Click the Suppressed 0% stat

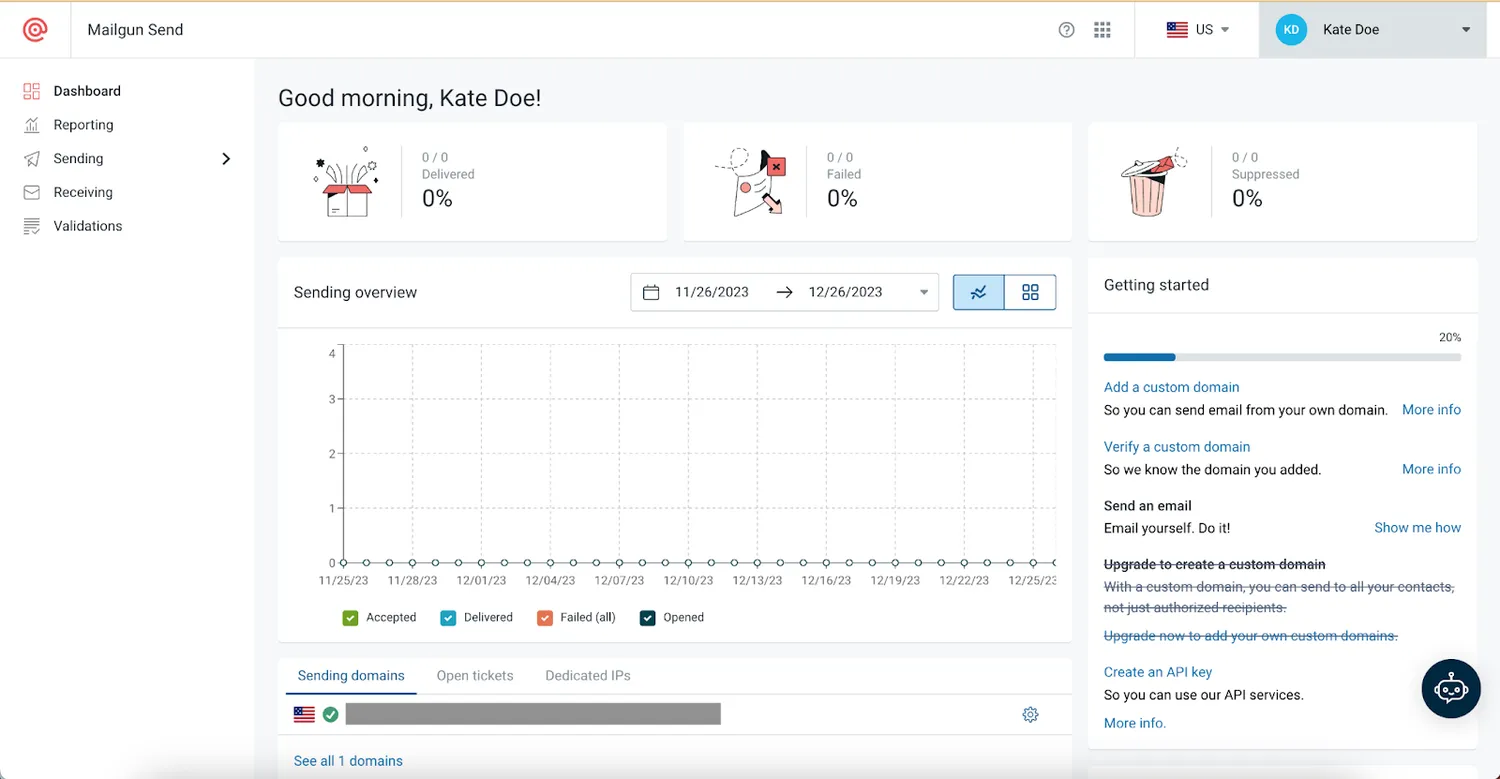(1247, 199)
